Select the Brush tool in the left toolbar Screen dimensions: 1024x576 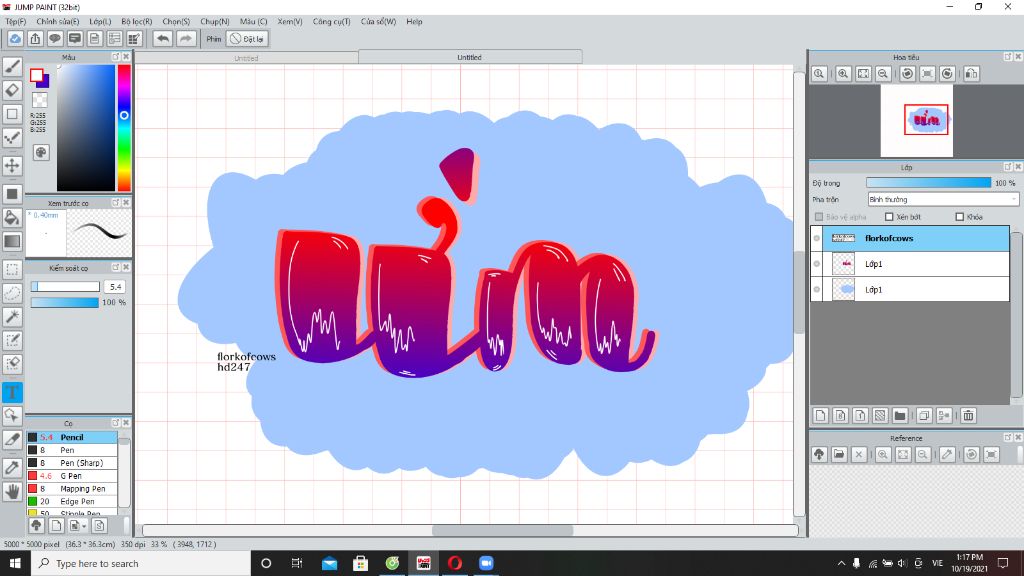[x=12, y=67]
